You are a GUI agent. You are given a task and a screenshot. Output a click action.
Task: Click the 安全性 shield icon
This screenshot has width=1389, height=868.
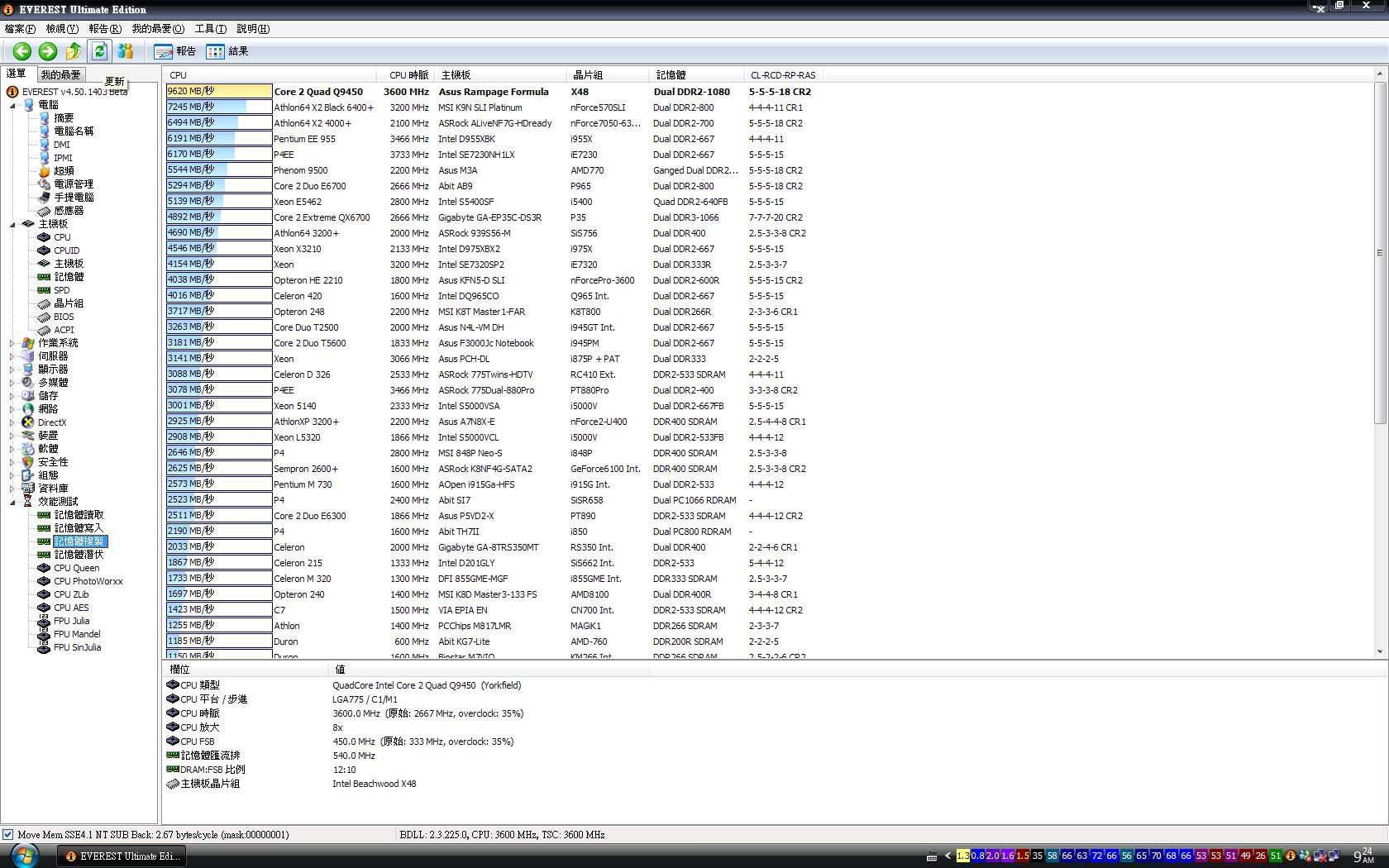click(28, 462)
